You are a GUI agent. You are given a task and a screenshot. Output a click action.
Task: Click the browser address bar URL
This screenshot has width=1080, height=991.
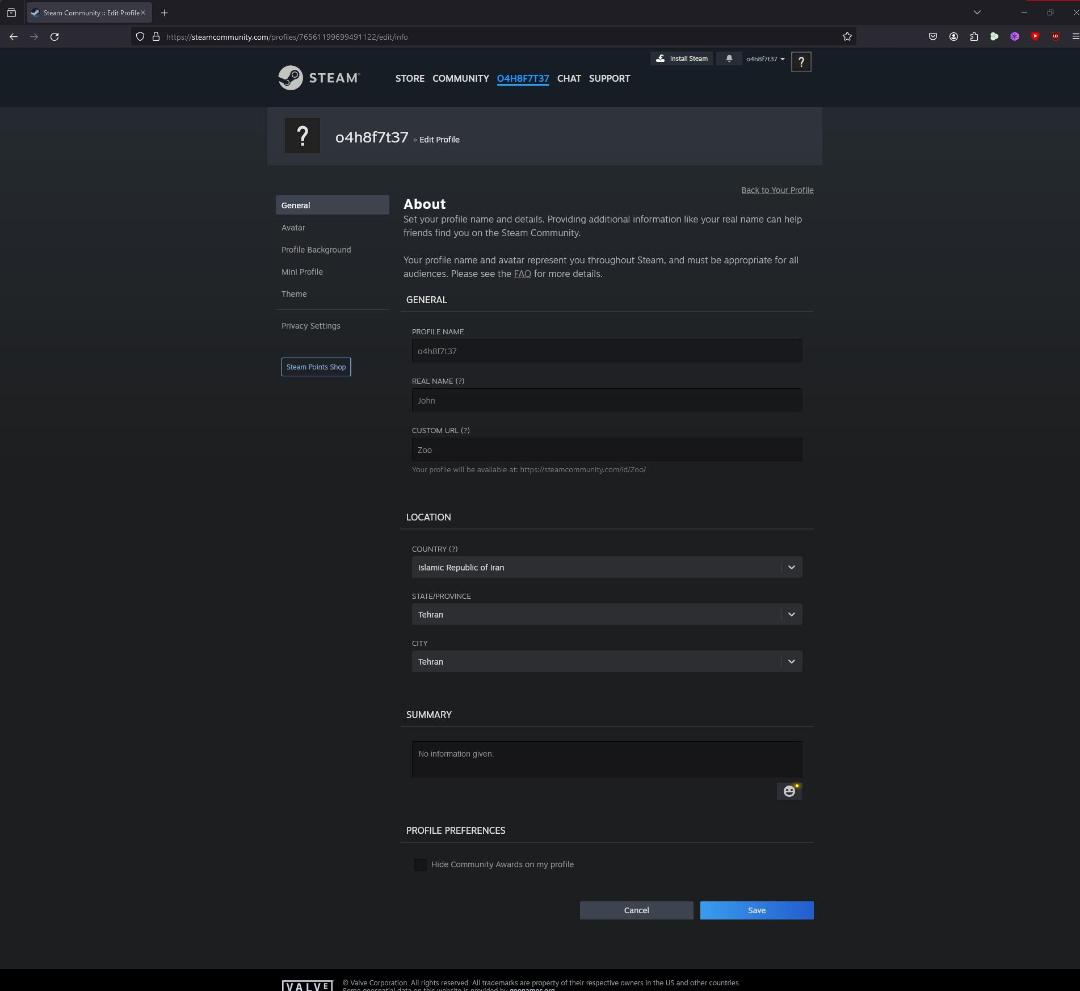click(287, 37)
